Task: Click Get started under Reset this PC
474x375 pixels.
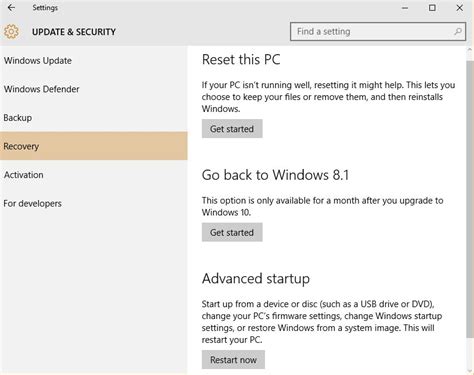Action: [x=232, y=129]
